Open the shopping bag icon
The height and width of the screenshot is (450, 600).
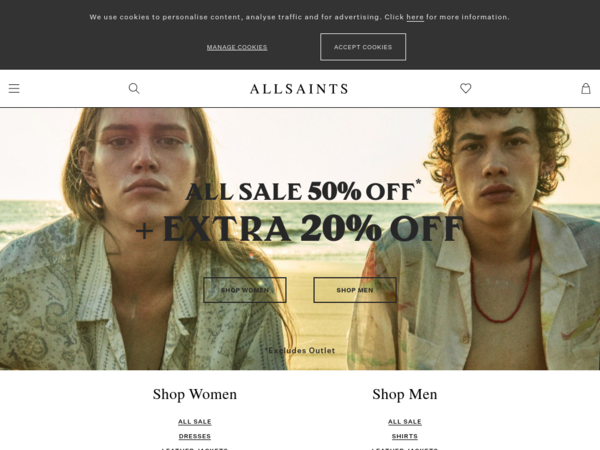pyautogui.click(x=586, y=88)
